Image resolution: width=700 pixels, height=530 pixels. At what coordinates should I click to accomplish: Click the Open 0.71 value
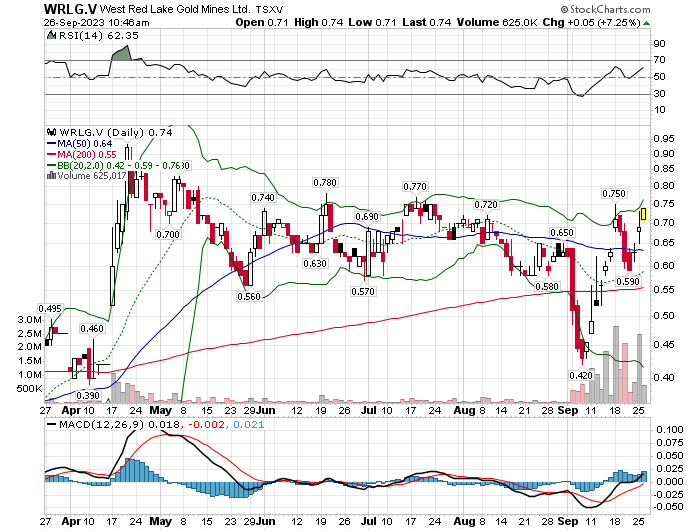[262, 22]
